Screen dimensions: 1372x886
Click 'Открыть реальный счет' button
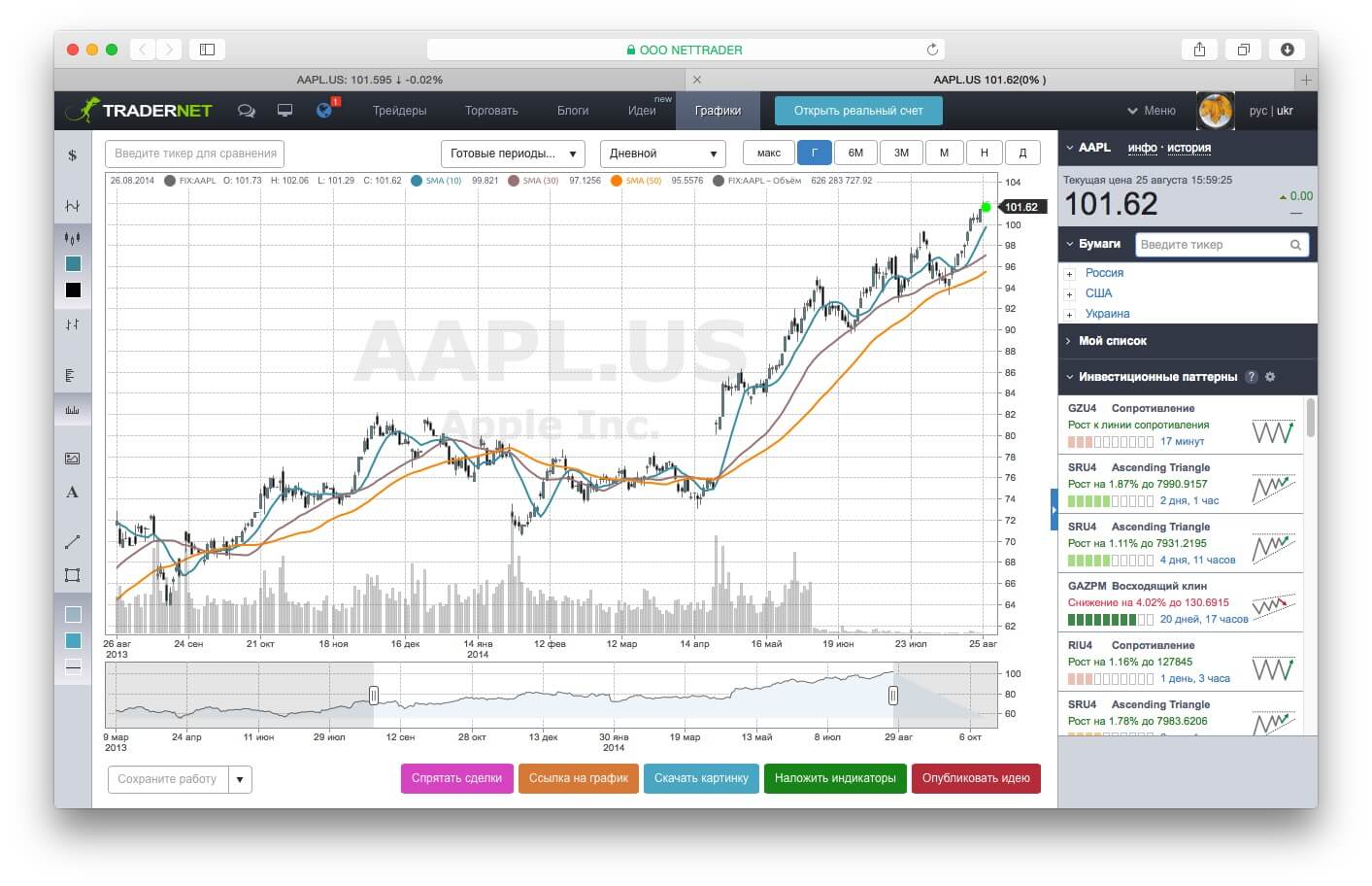click(858, 111)
